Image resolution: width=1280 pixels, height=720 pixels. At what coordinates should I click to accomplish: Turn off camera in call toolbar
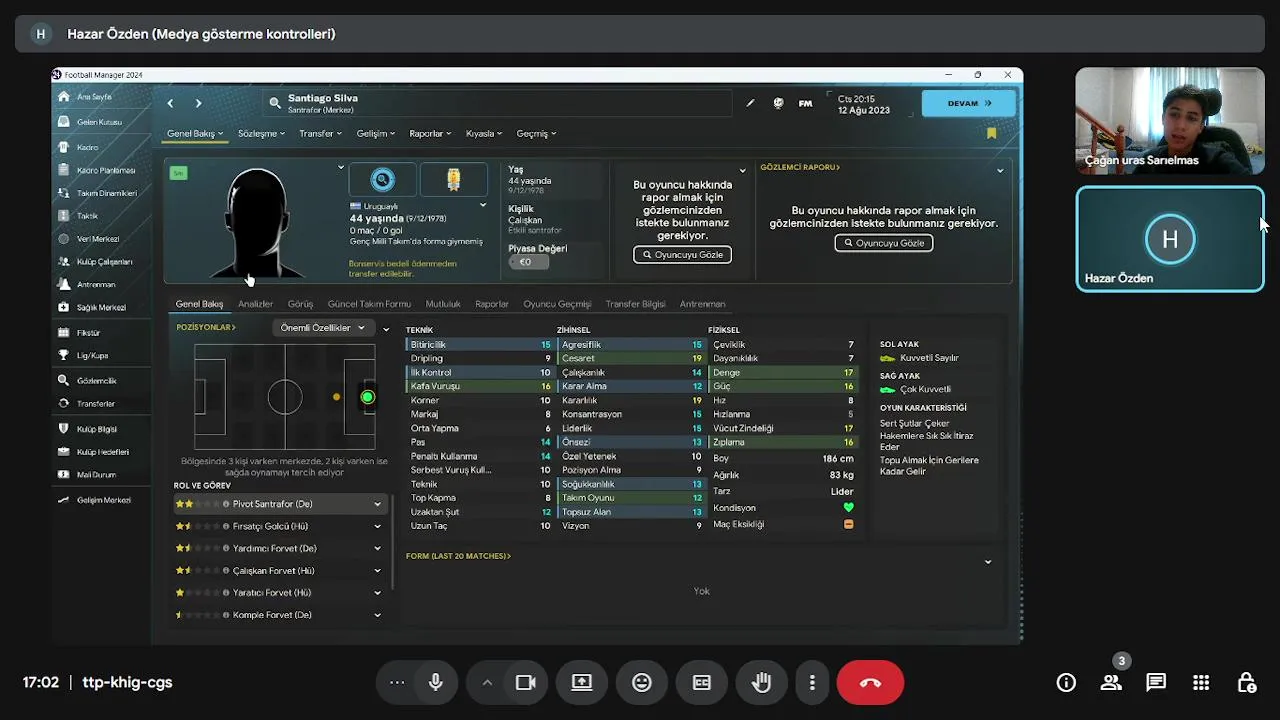pyautogui.click(x=526, y=683)
